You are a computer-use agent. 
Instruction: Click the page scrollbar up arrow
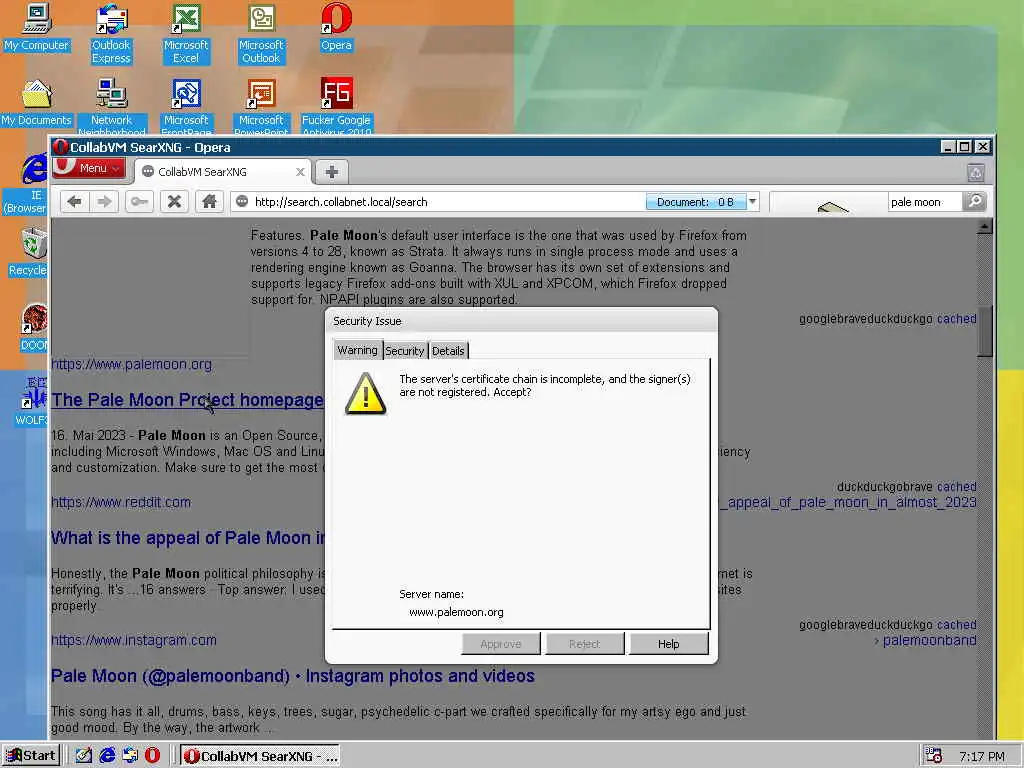click(984, 227)
